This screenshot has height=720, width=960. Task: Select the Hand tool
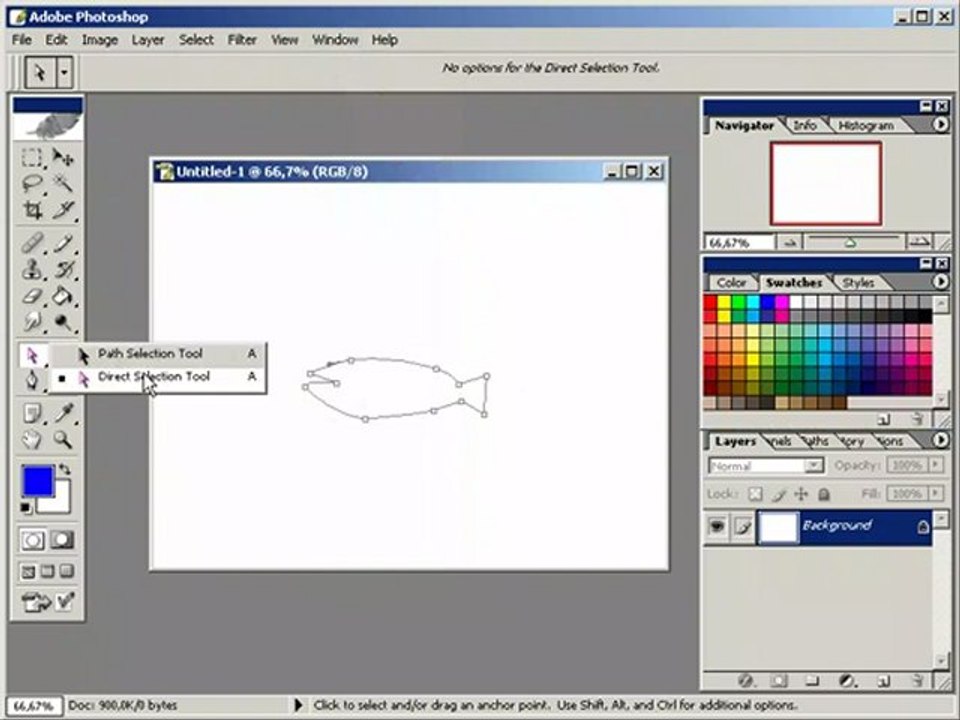pos(32,439)
